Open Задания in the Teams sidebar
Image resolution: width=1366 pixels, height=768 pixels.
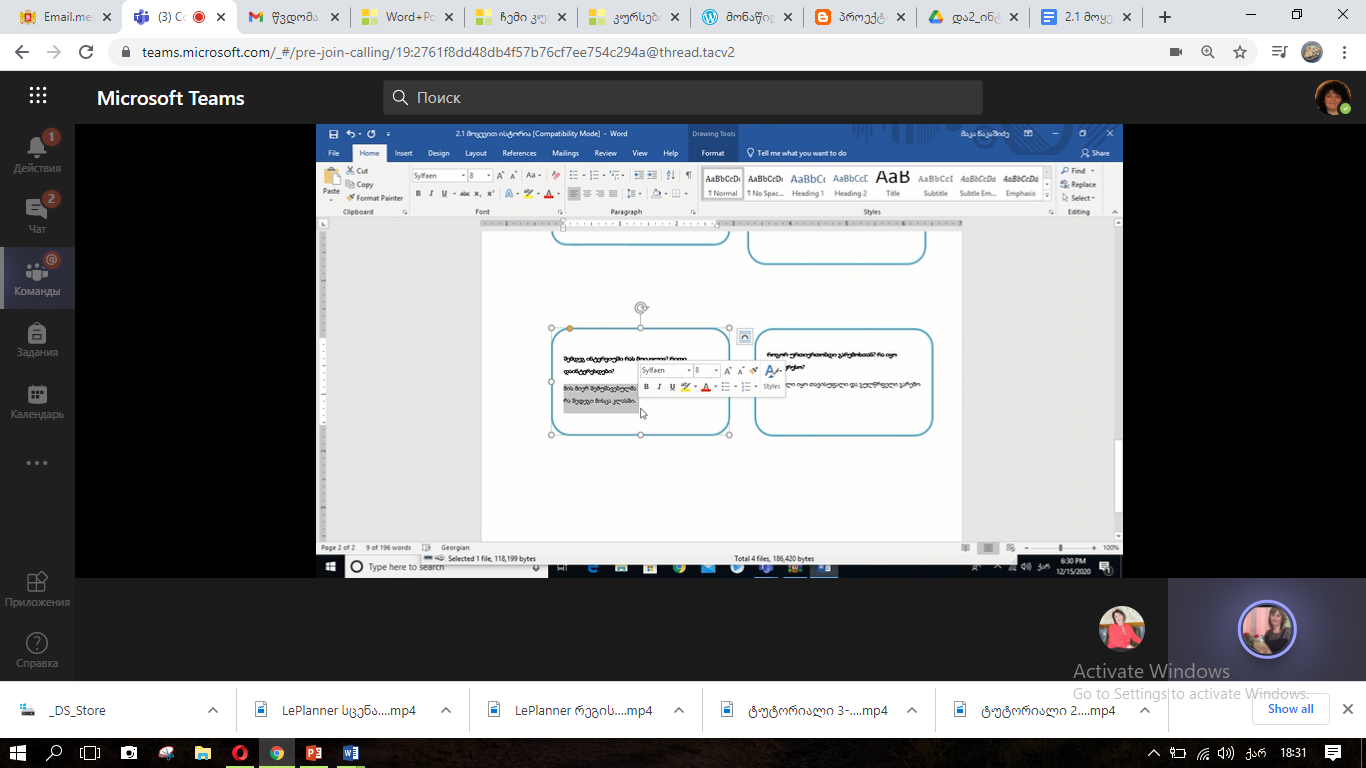tap(37, 340)
